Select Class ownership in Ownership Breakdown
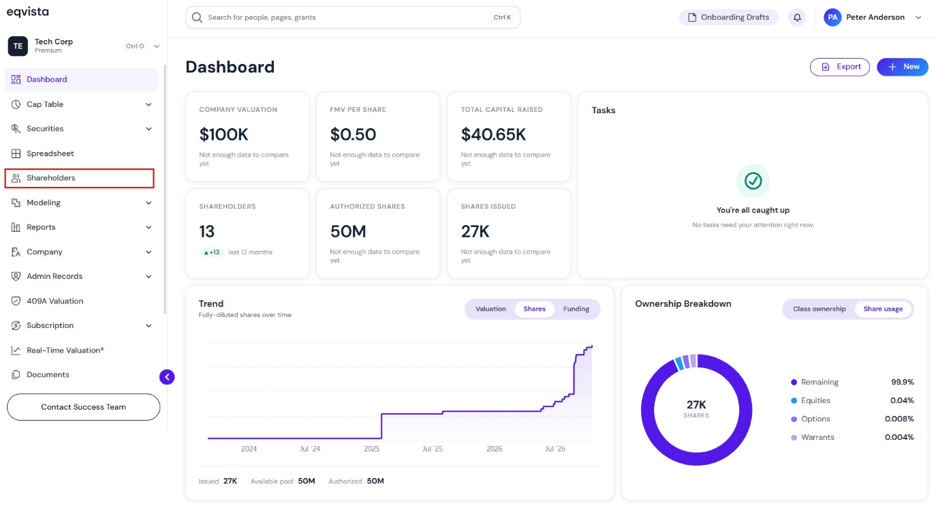This screenshot has height=508, width=938. click(x=819, y=309)
